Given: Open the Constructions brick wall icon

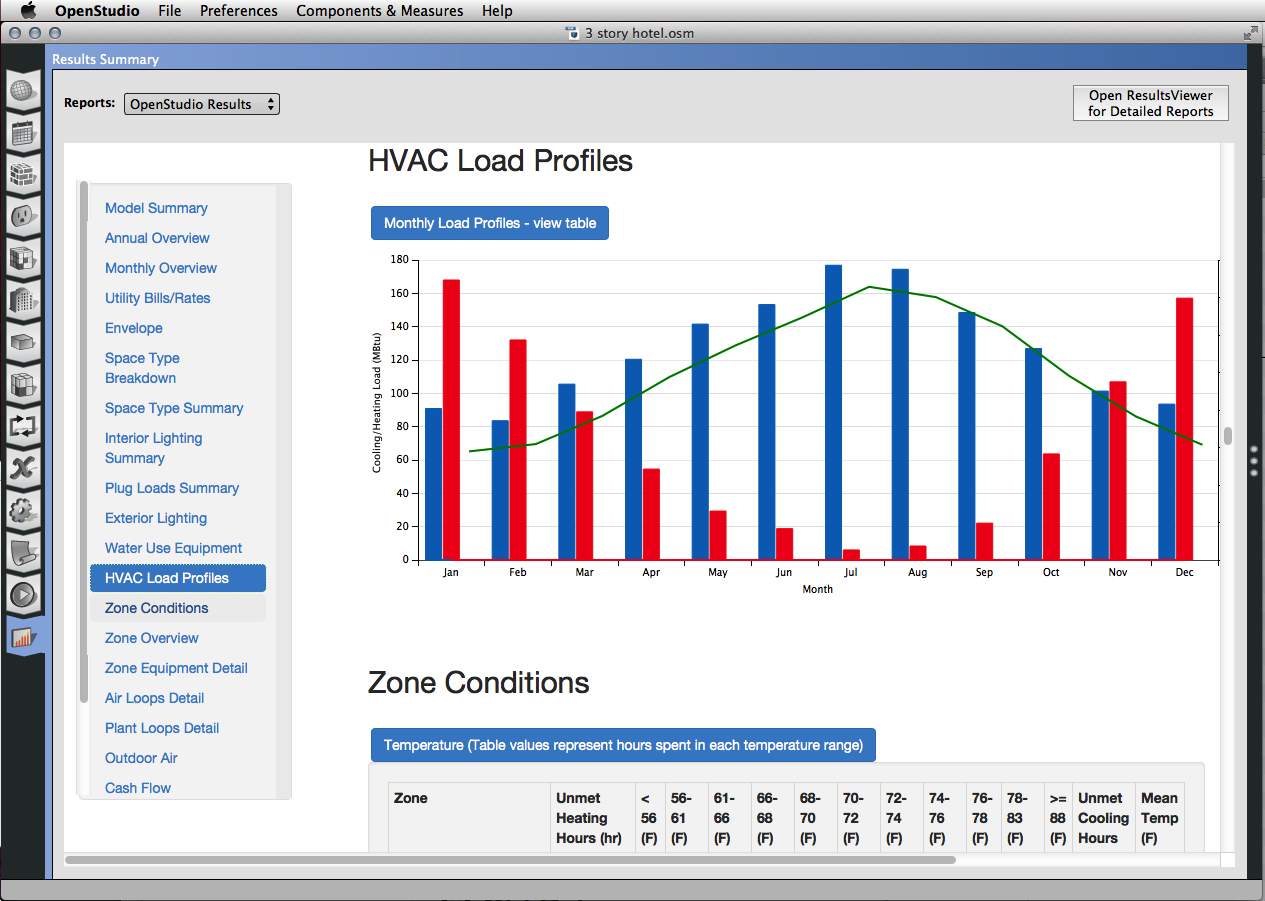Looking at the screenshot, I should click(x=22, y=175).
